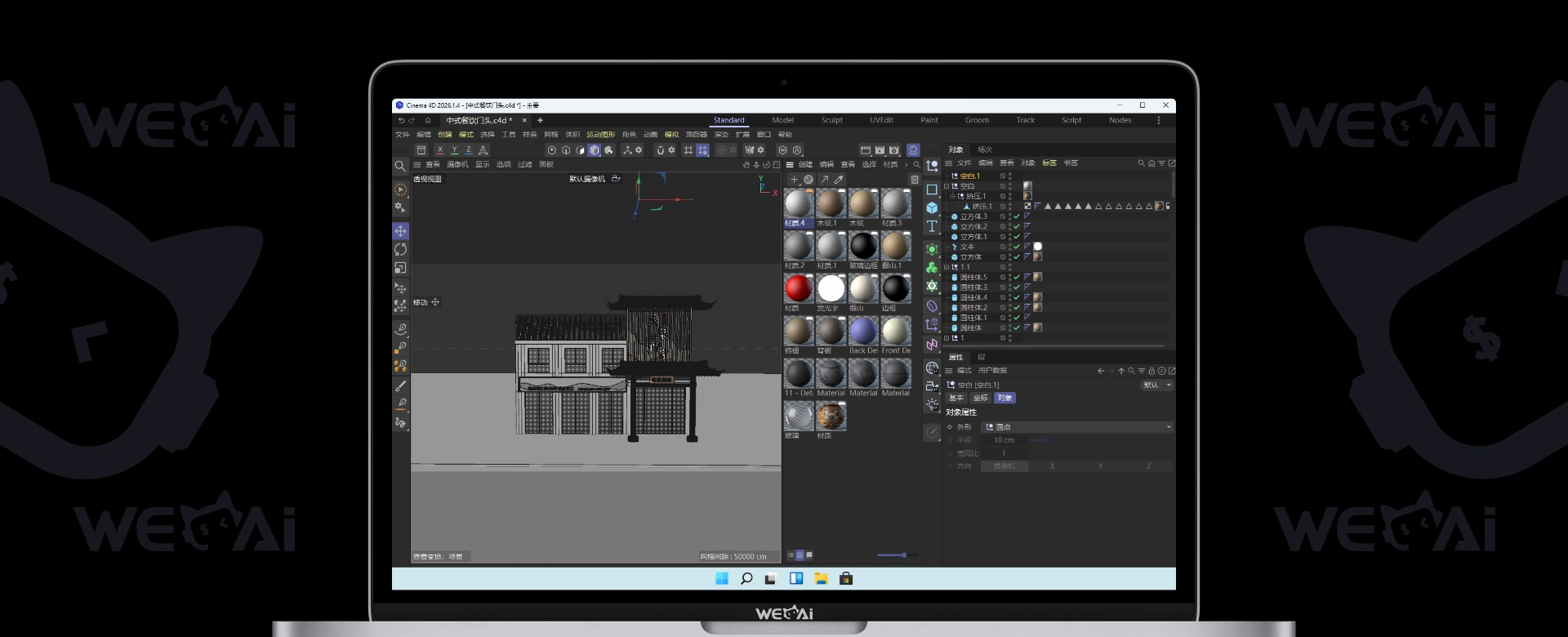Switch to the Sculpt layout tab
Screen dimensions: 1568x637
click(831, 120)
